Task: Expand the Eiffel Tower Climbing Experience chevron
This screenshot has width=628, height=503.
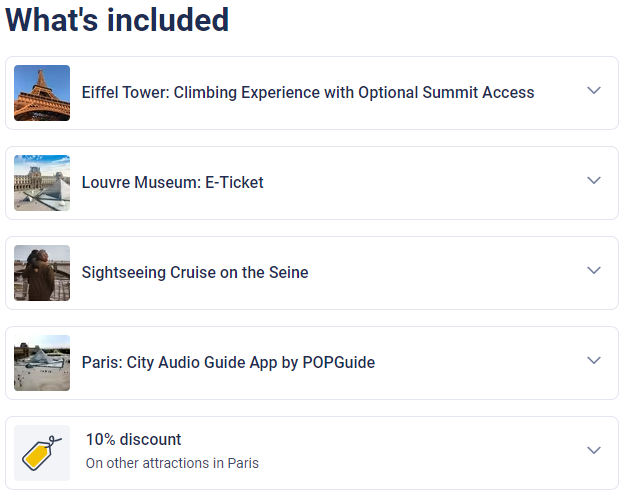Action: tap(594, 91)
